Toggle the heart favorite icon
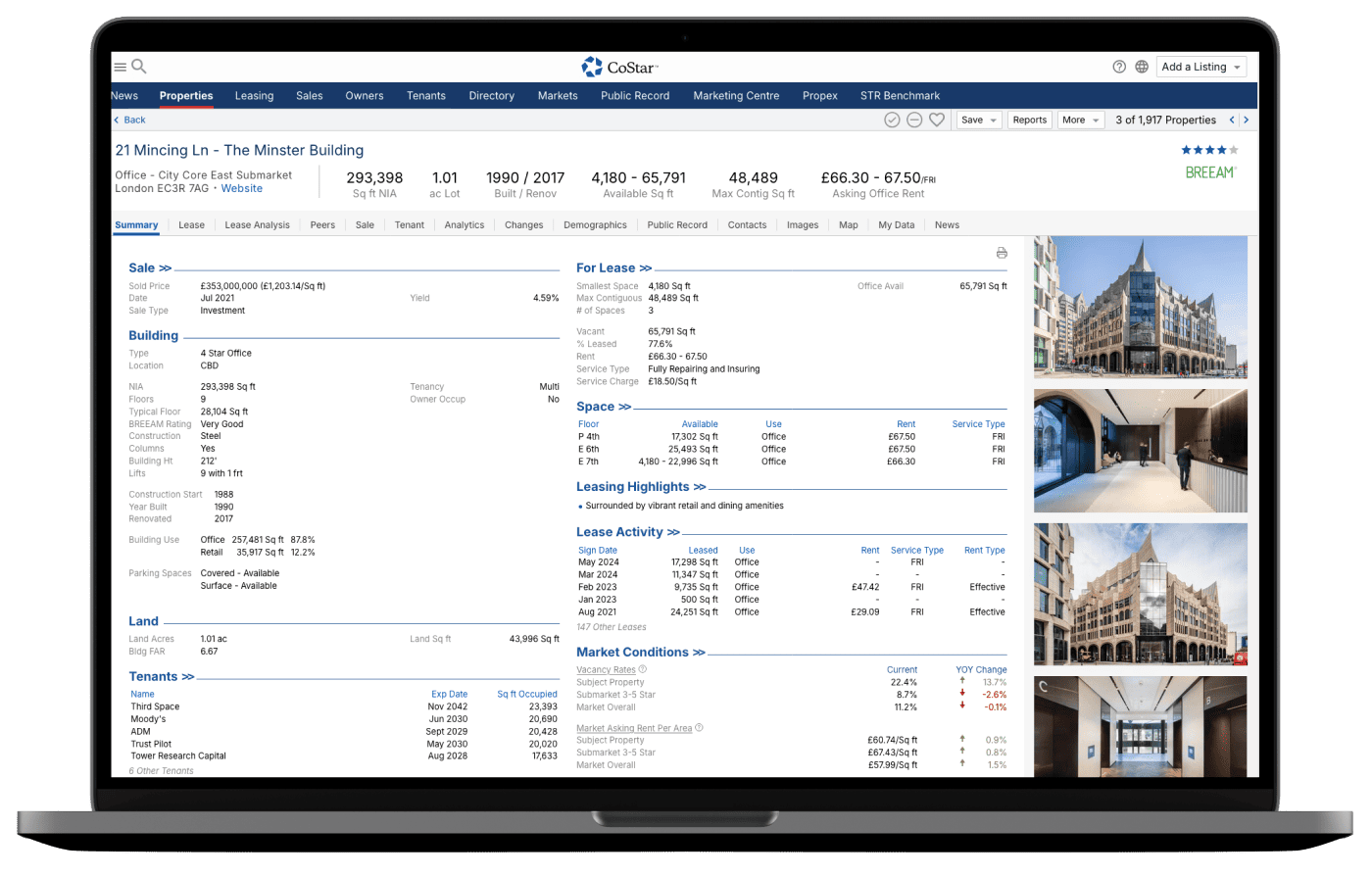The width and height of the screenshot is (1372, 876). (x=937, y=120)
